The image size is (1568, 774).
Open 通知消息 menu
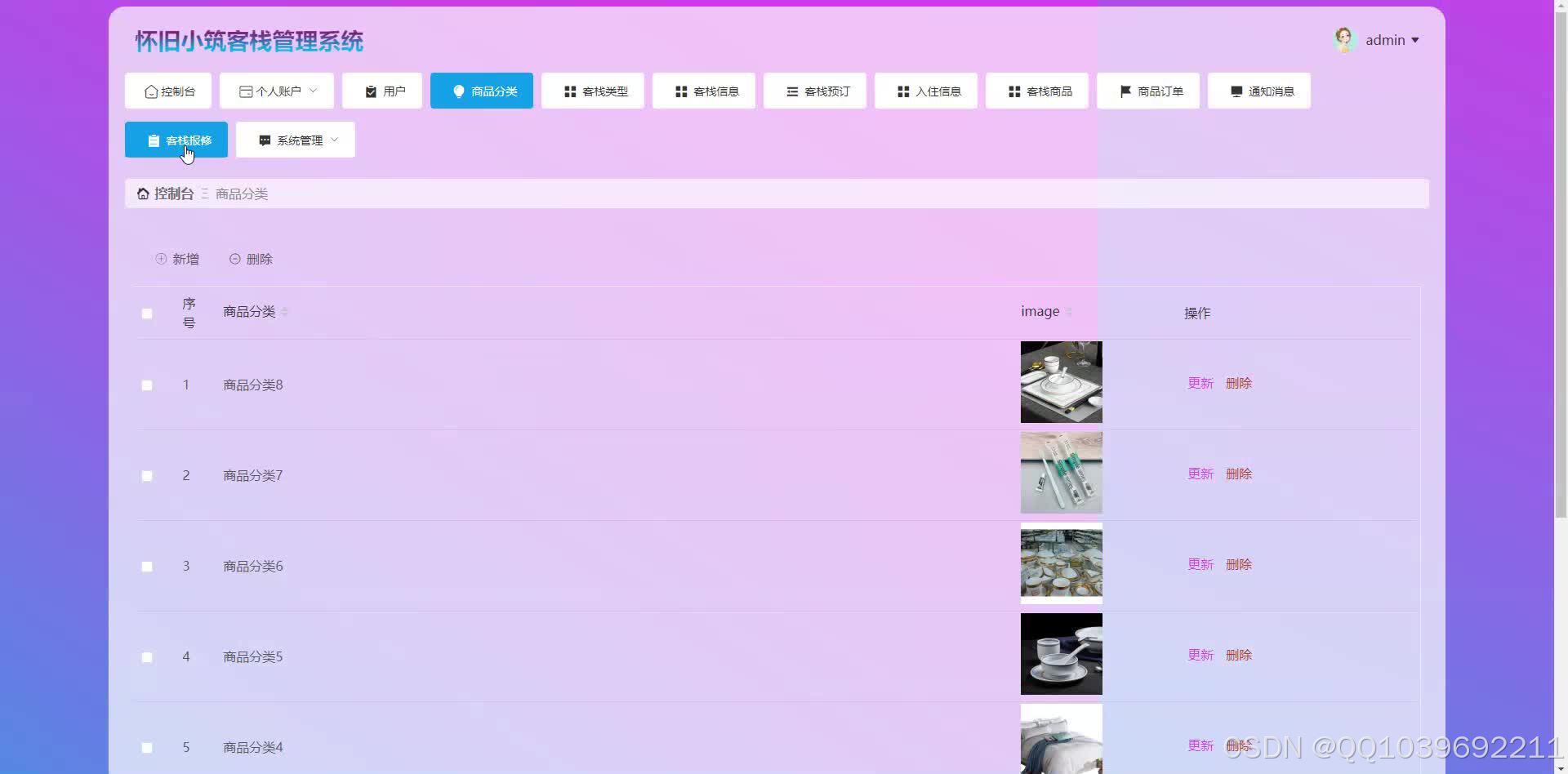pyautogui.click(x=1259, y=91)
